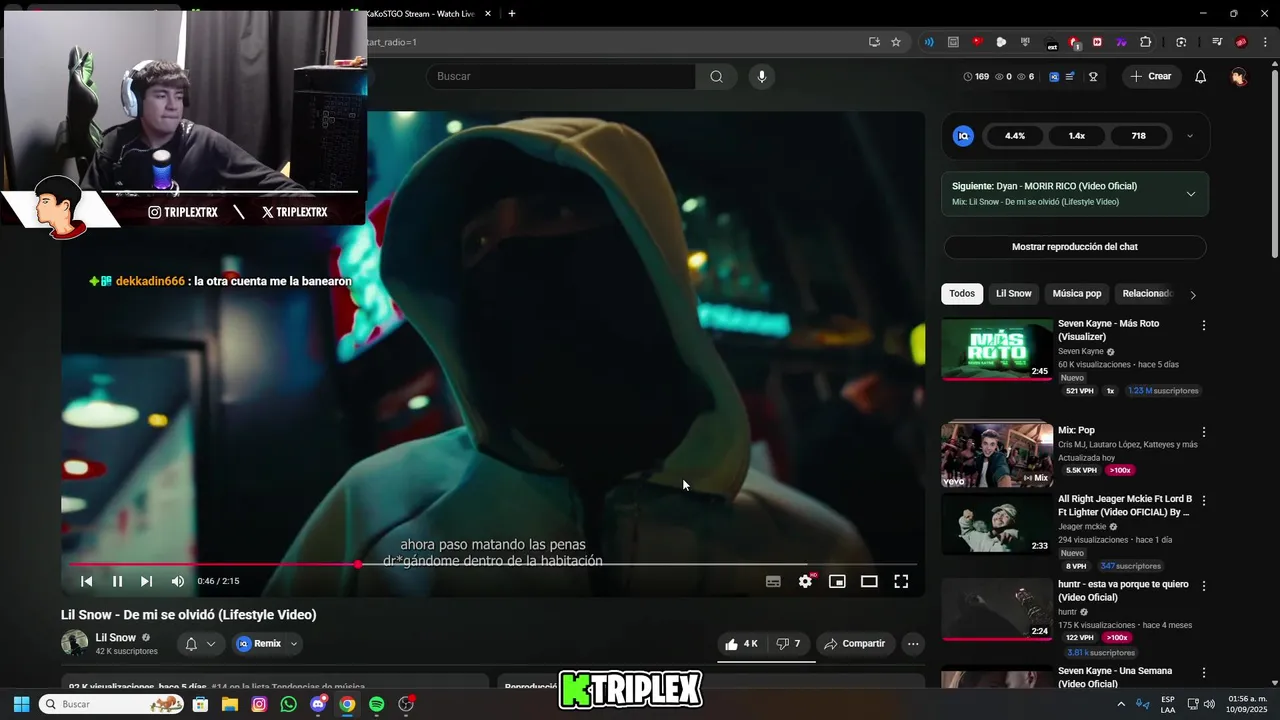The height and width of the screenshot is (720, 1280).
Task: Click the vidIQ trophy icon
Action: coord(1094,76)
